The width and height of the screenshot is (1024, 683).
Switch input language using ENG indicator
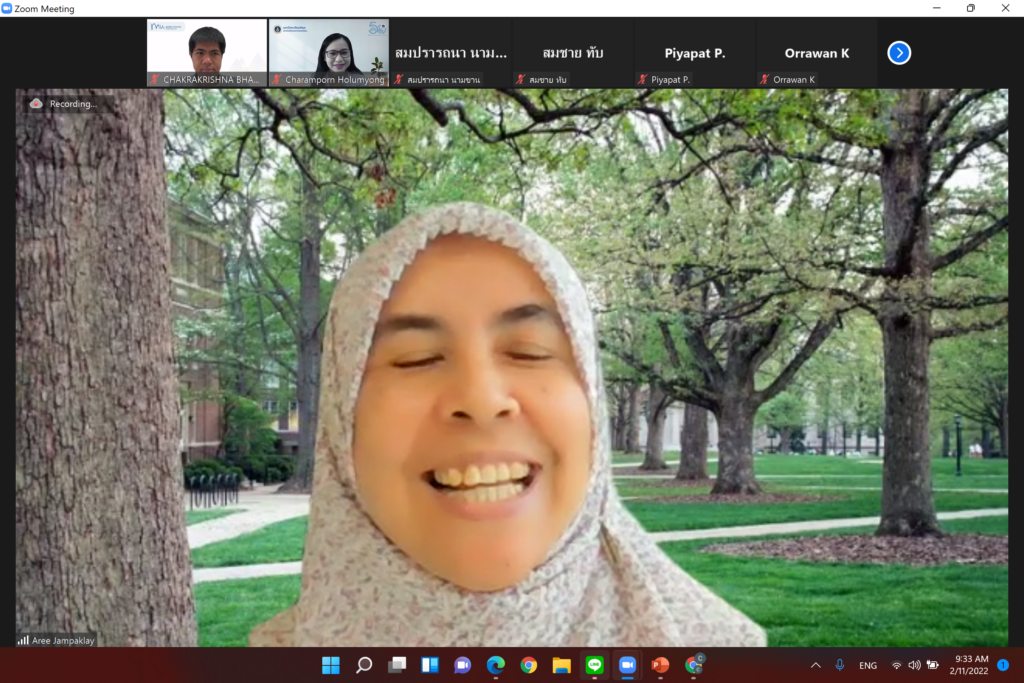[x=868, y=665]
